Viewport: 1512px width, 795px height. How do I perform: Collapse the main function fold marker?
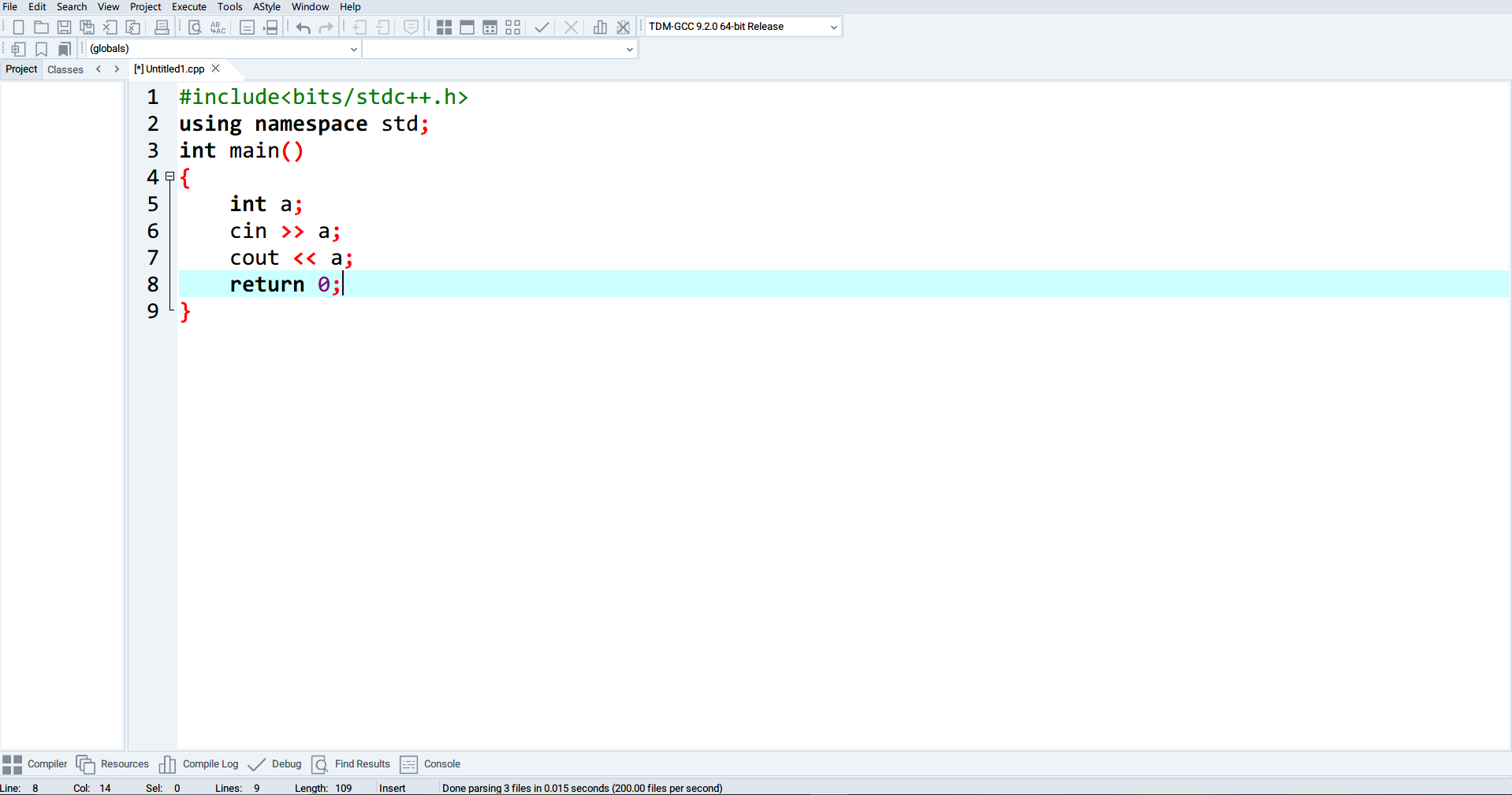169,177
